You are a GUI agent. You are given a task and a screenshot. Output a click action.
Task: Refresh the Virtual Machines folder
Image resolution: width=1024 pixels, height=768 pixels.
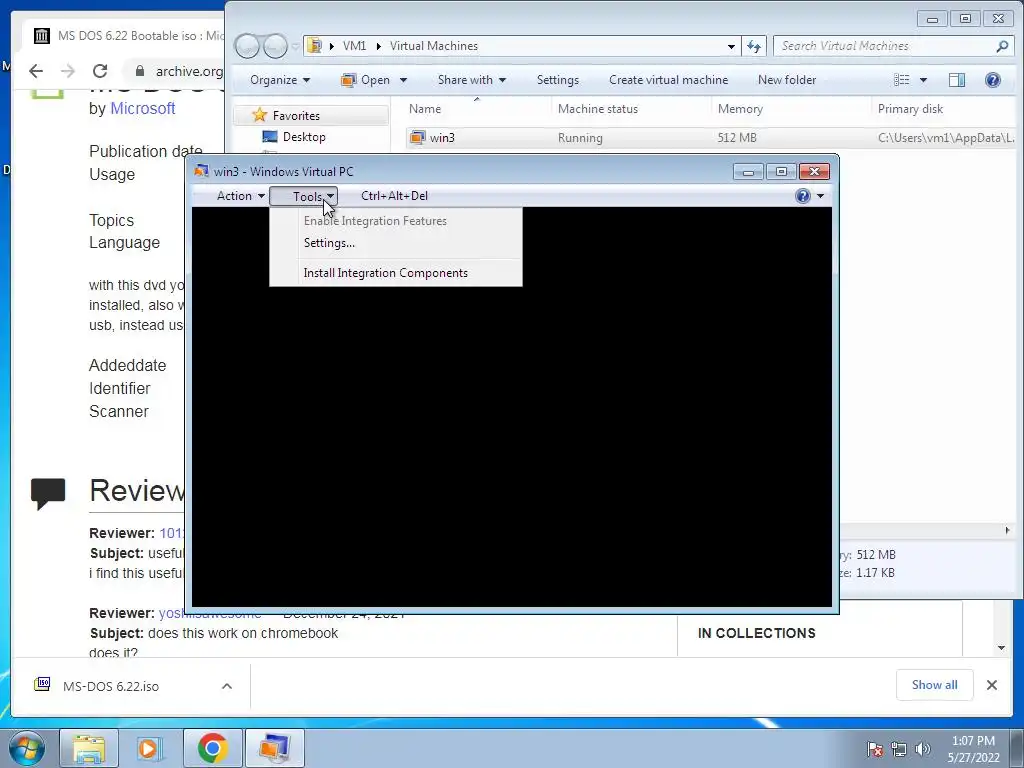point(754,46)
